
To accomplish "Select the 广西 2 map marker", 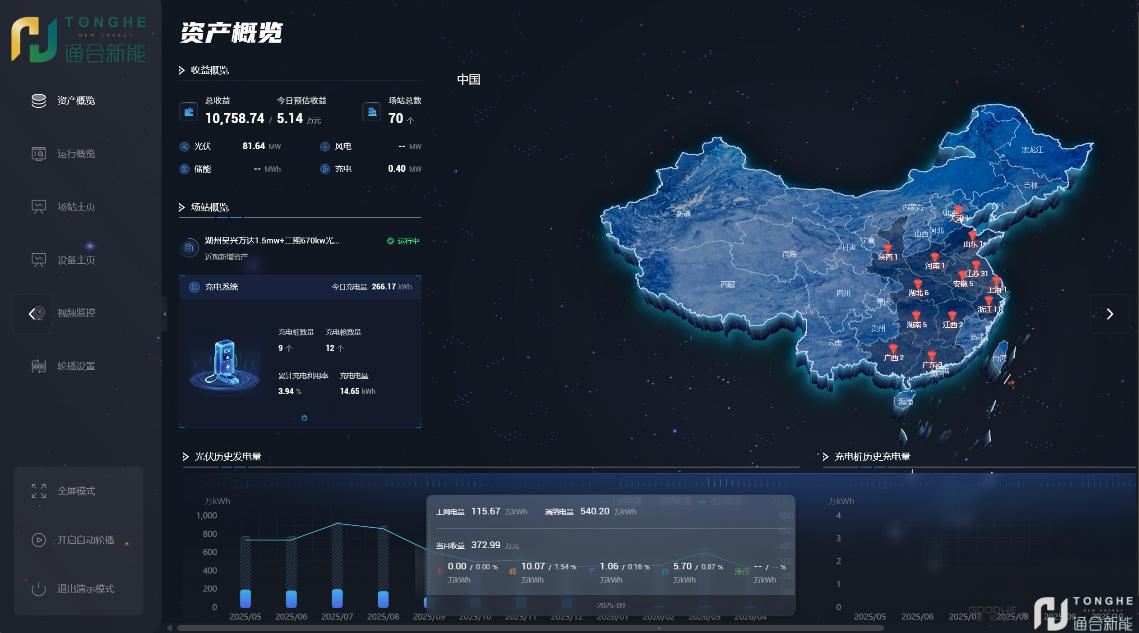I will 893,350.
